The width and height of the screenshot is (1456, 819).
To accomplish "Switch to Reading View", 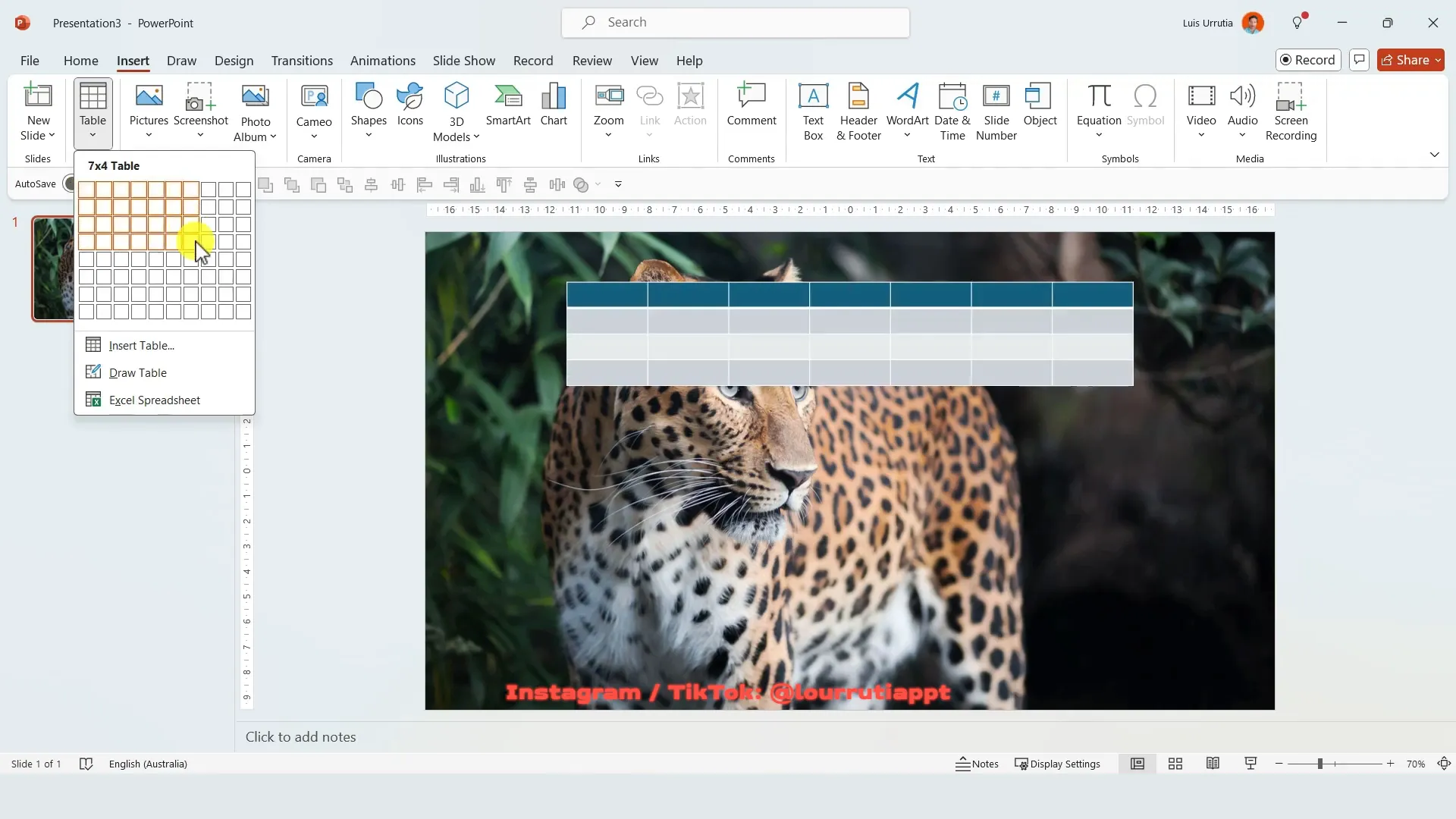I will [x=1213, y=764].
